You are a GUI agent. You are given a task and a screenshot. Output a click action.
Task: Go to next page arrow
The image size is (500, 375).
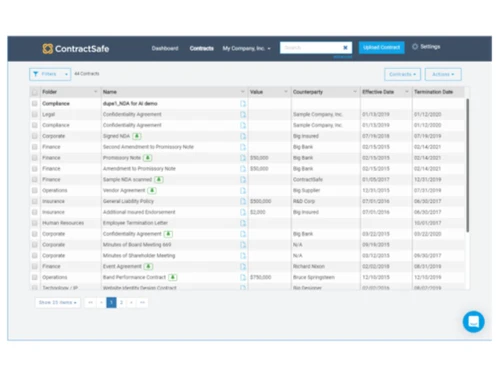point(132,302)
